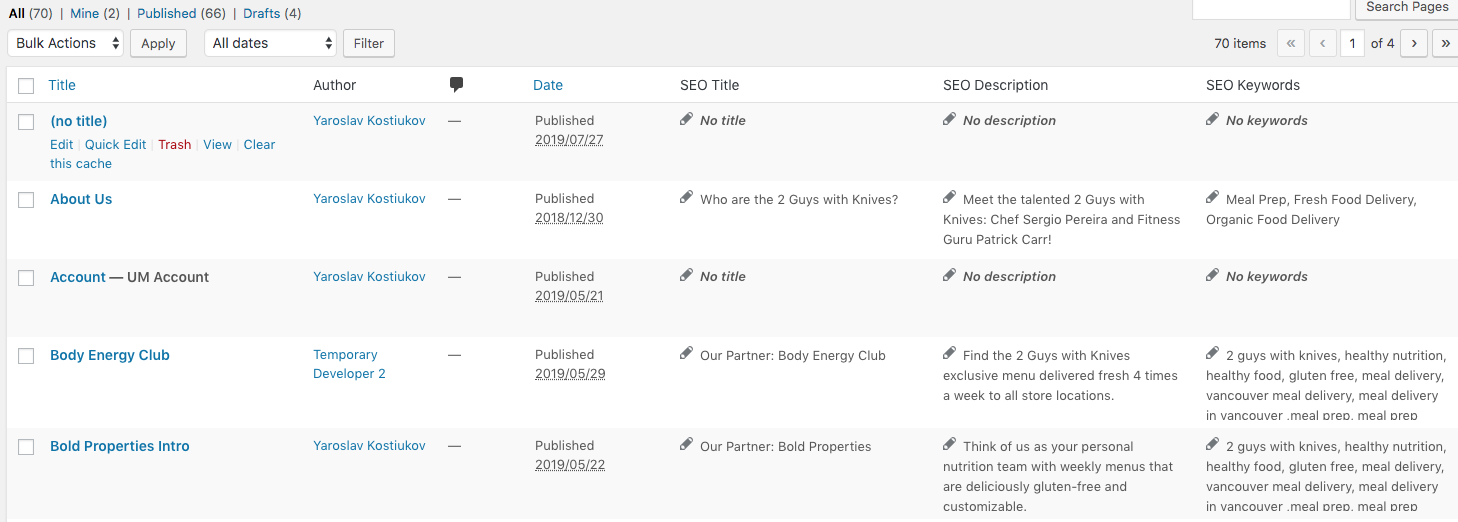Click Trash link under (no title) page
Image resolution: width=1458 pixels, height=522 pixels.
tap(174, 144)
